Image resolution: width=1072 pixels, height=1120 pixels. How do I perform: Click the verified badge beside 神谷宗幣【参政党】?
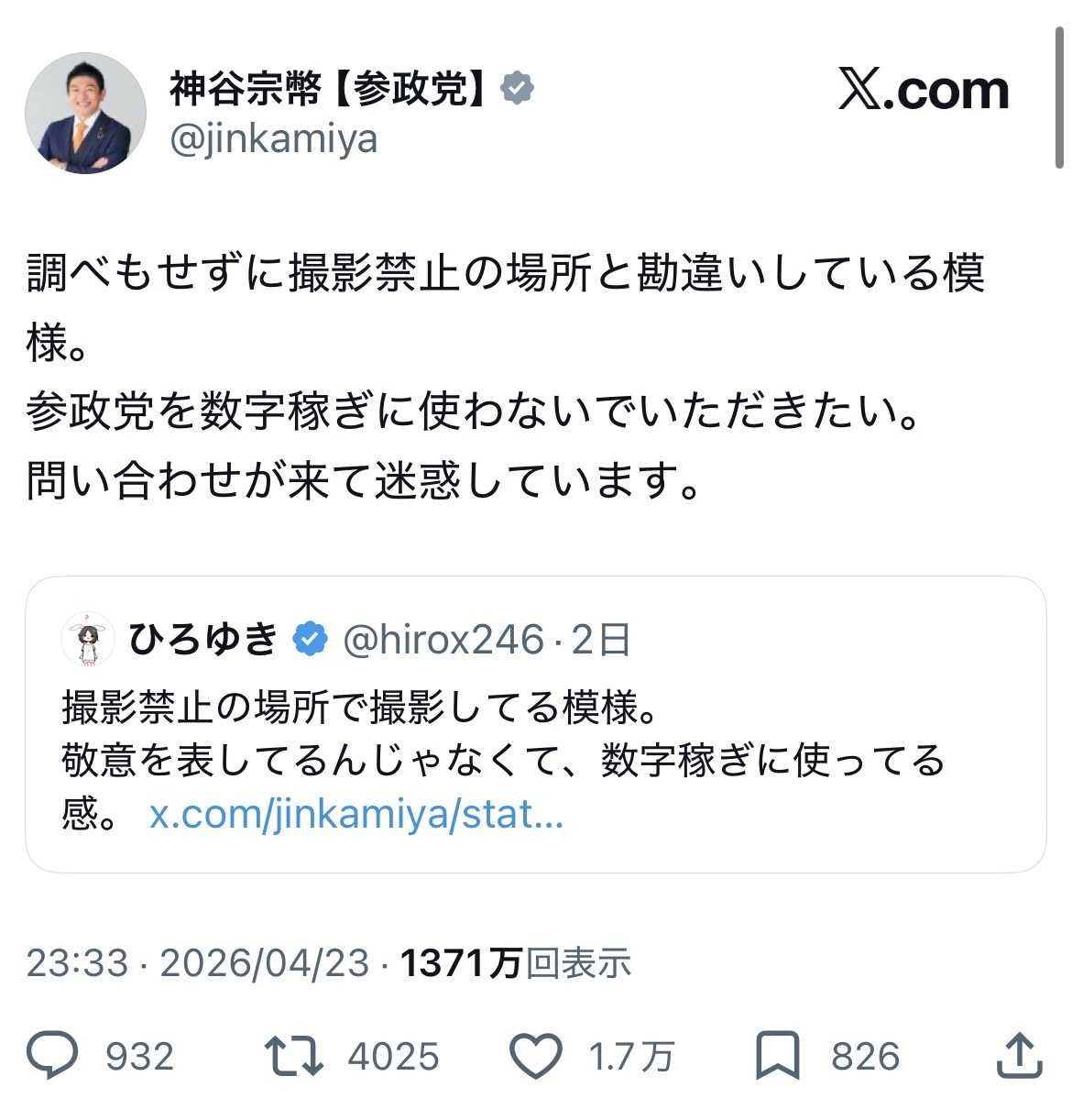click(x=518, y=88)
